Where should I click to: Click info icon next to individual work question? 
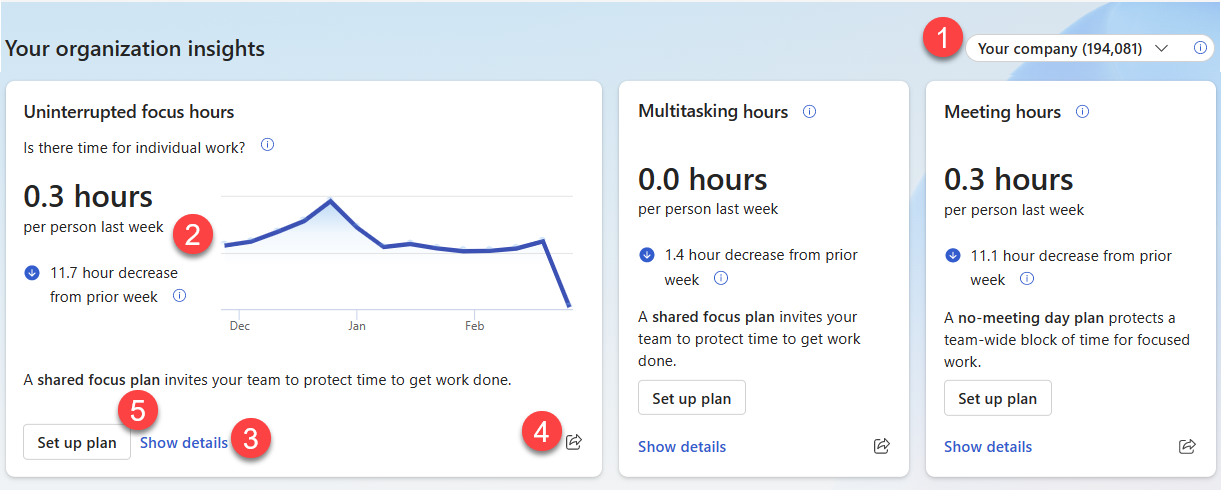click(267, 146)
